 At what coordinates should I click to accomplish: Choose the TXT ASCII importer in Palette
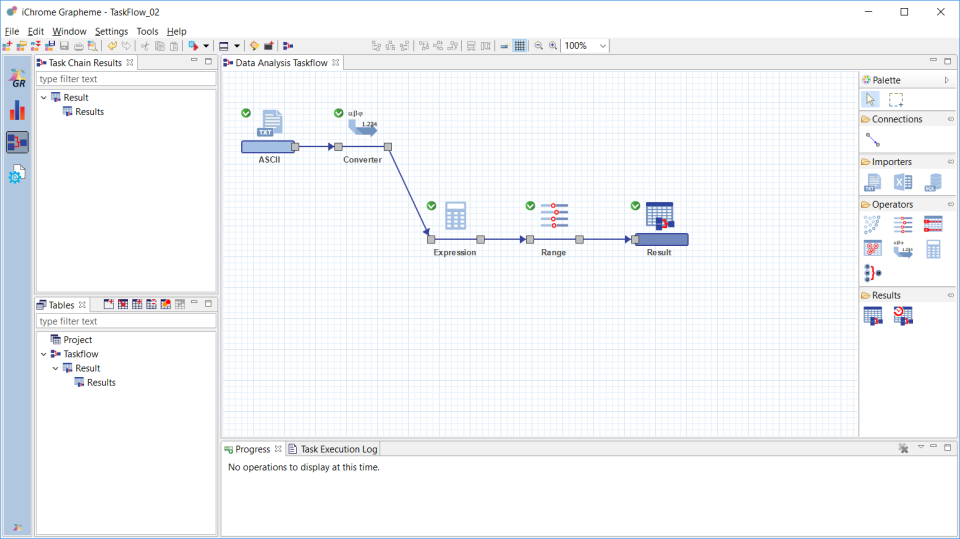click(x=872, y=183)
